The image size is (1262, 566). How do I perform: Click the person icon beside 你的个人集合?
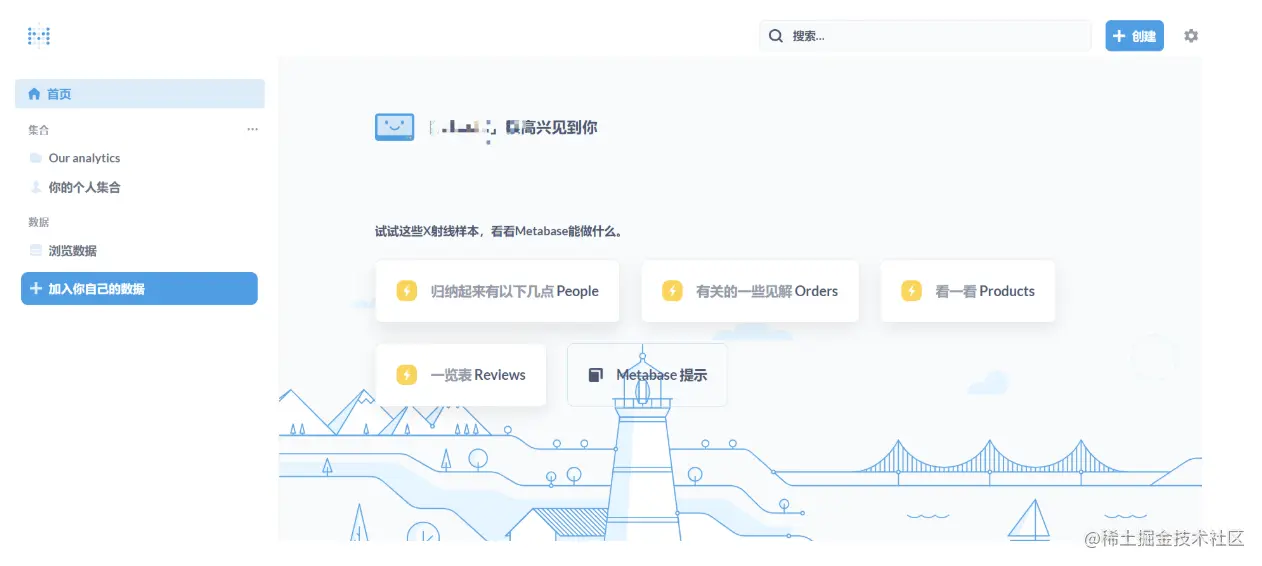(36, 187)
